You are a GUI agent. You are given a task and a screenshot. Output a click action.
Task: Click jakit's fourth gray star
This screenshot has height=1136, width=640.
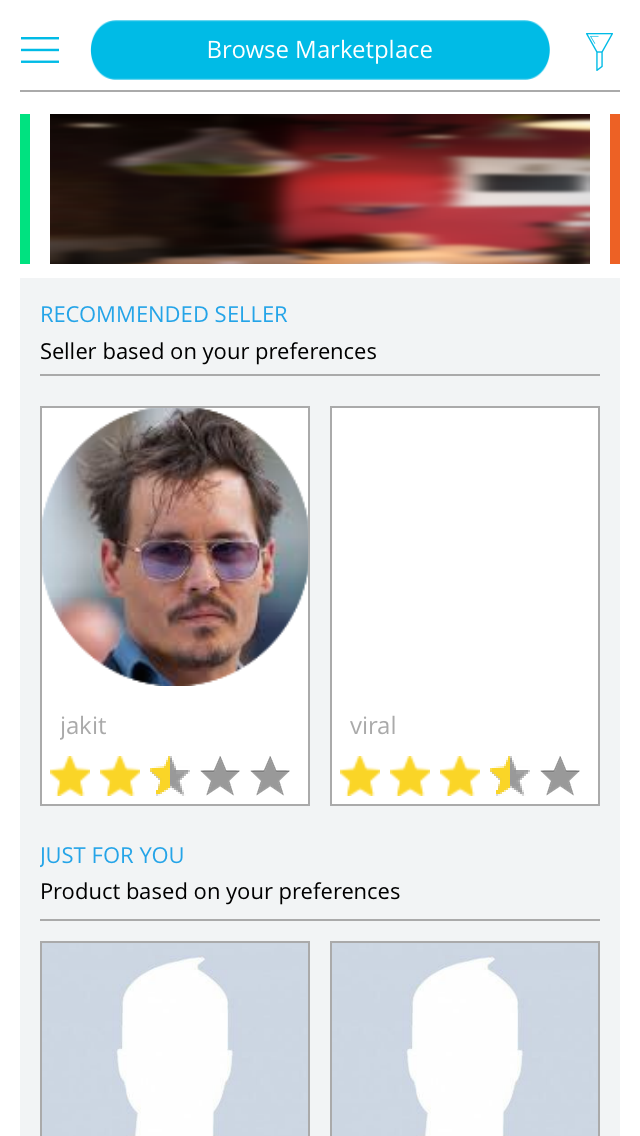click(220, 776)
